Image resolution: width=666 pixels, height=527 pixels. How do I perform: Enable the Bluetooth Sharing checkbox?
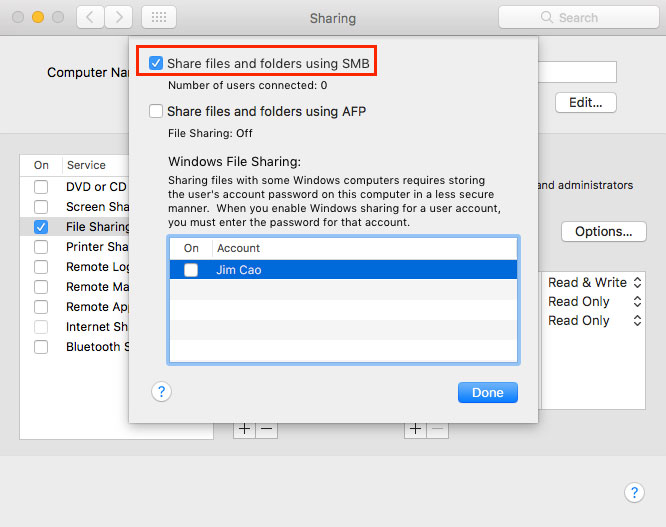click(x=41, y=347)
